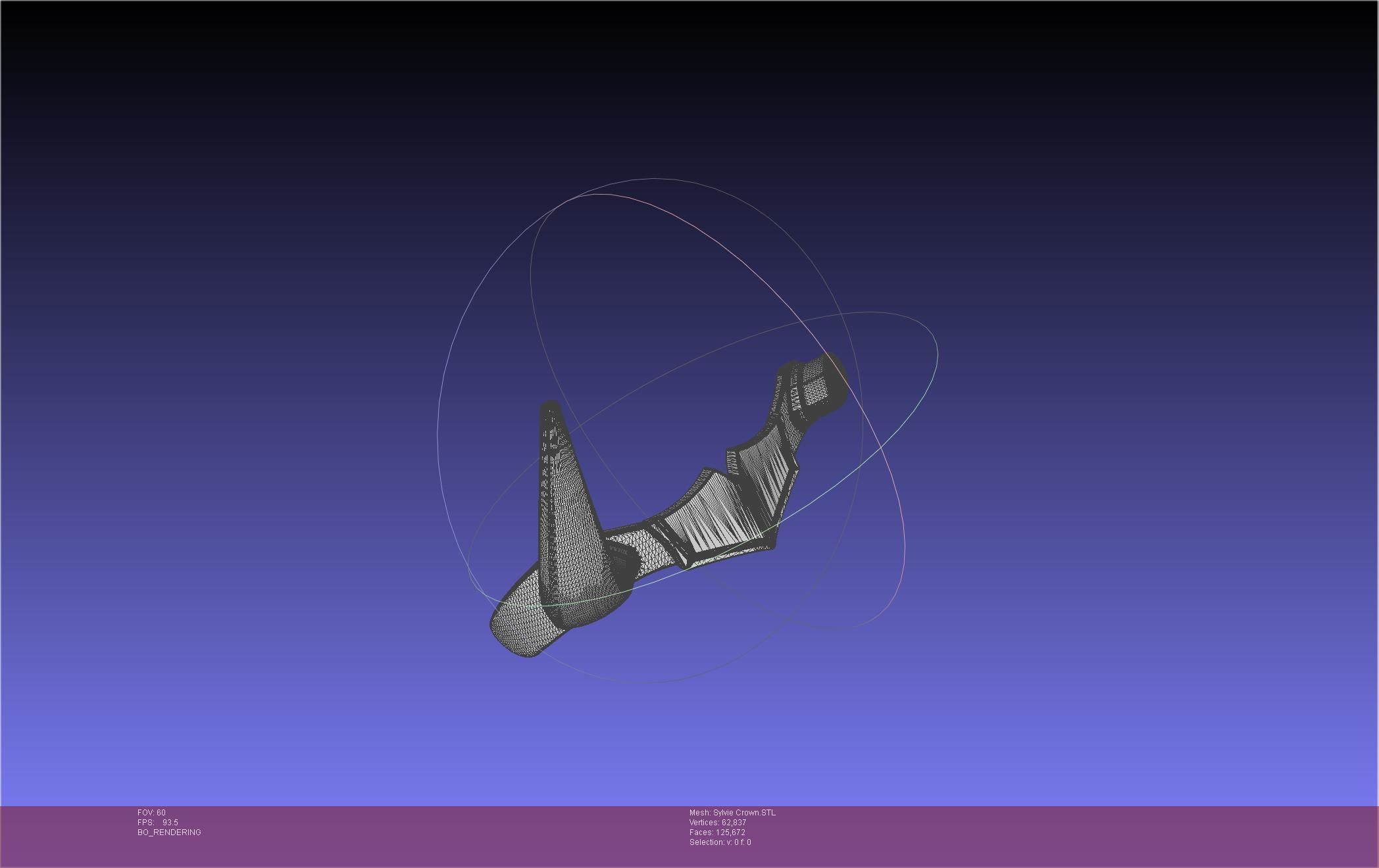Click the Faces: 125,672 text

[x=717, y=832]
